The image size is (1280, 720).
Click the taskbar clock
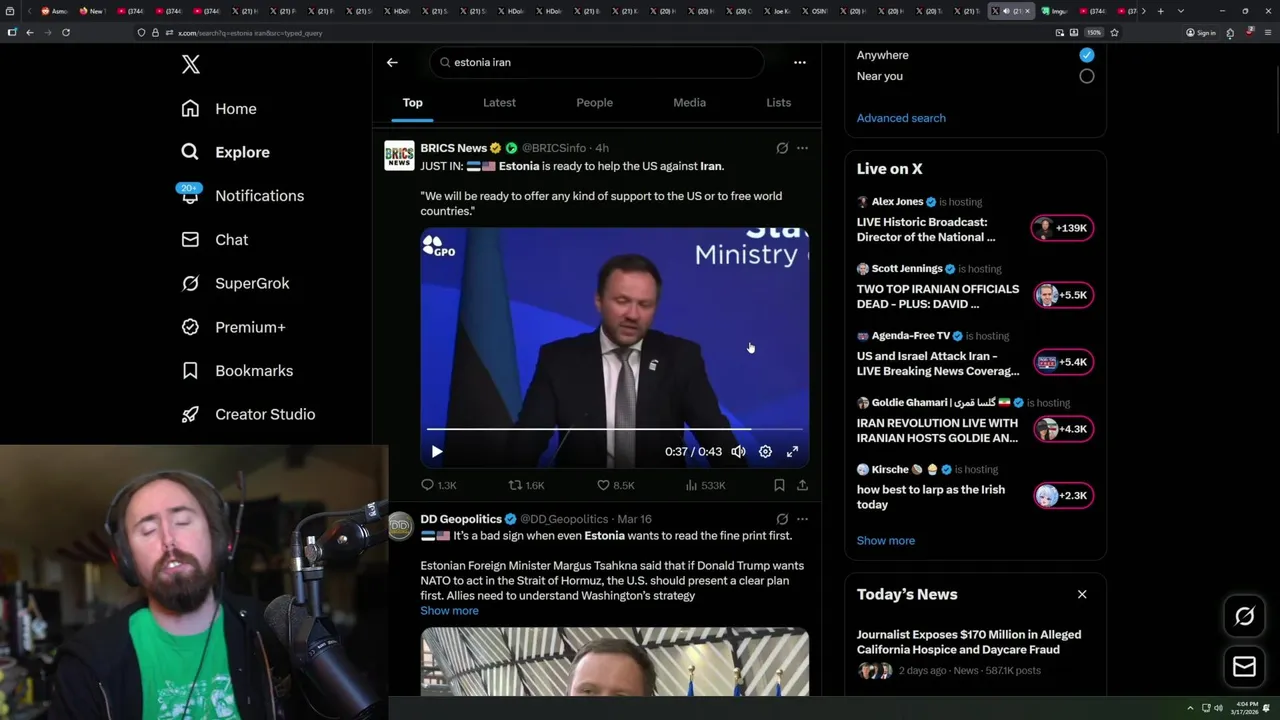[1246, 708]
